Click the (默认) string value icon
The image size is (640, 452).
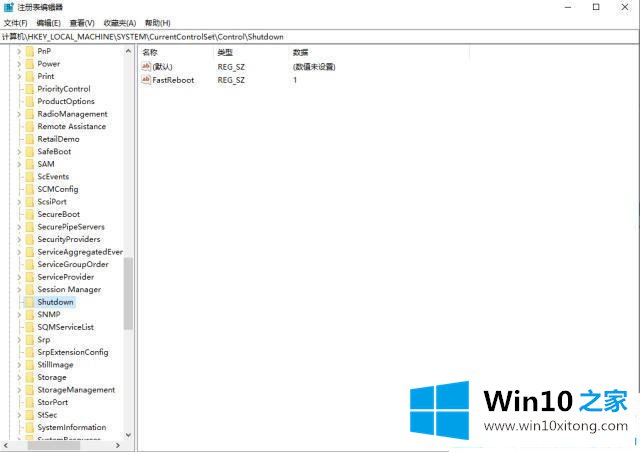pyautogui.click(x=146, y=67)
